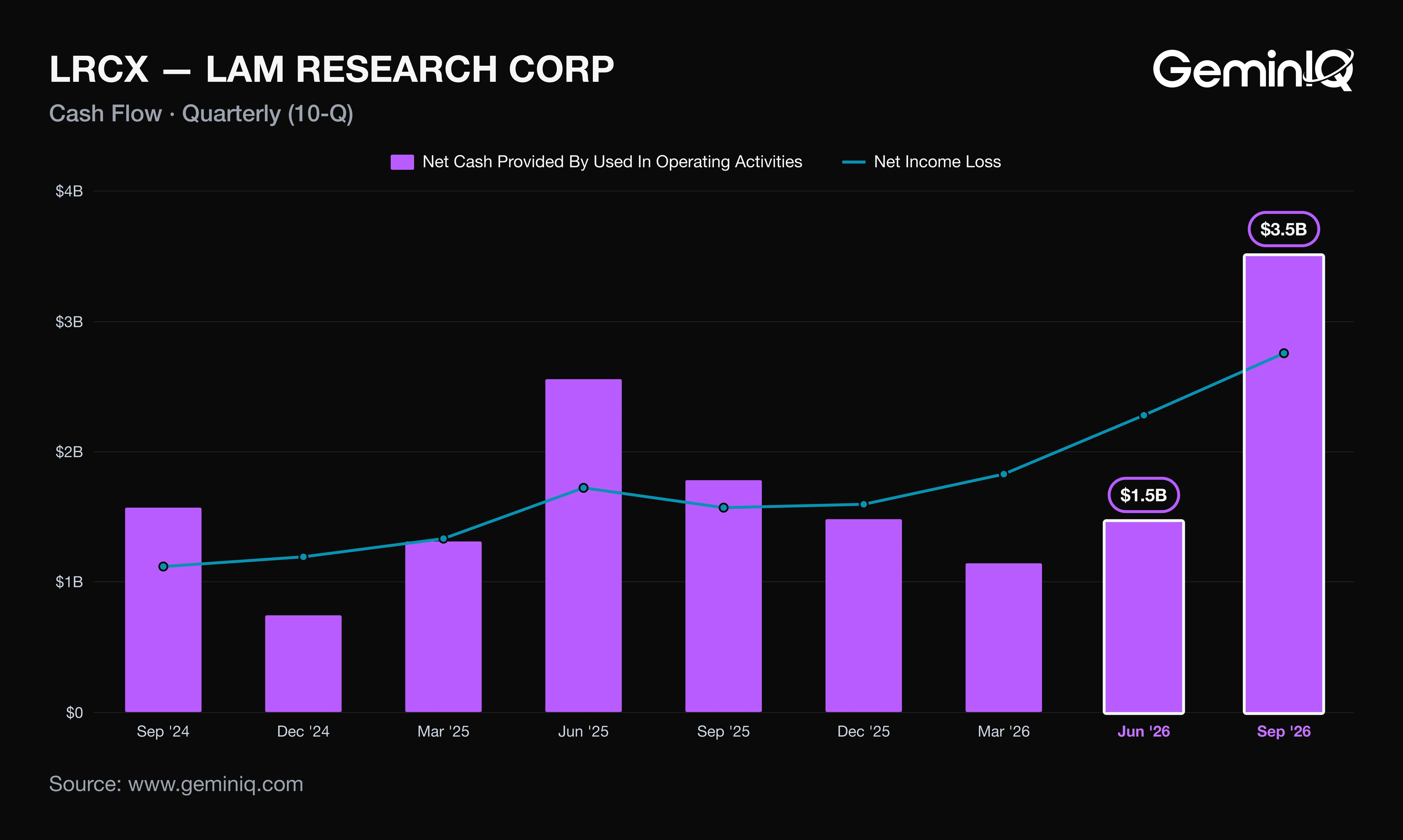Click the $3B axis label
Screen dimensions: 1403x840
tap(69, 322)
